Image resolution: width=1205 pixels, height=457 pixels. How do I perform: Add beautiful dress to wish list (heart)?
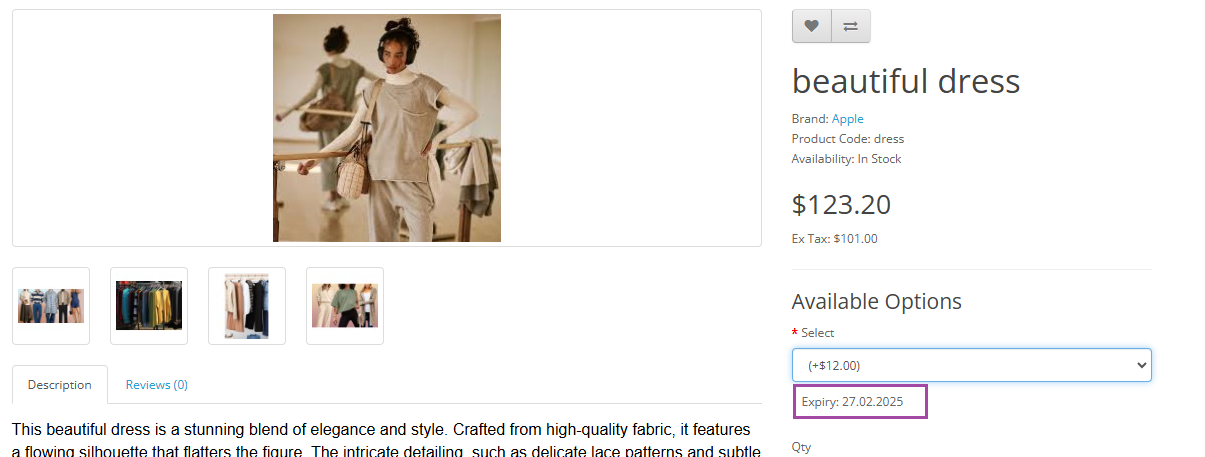click(811, 27)
